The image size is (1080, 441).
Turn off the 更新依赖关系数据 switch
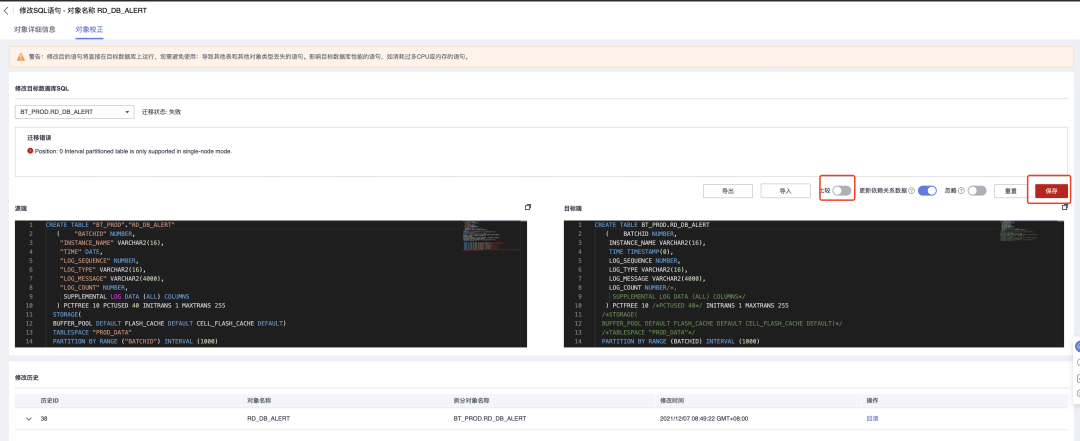click(x=927, y=191)
